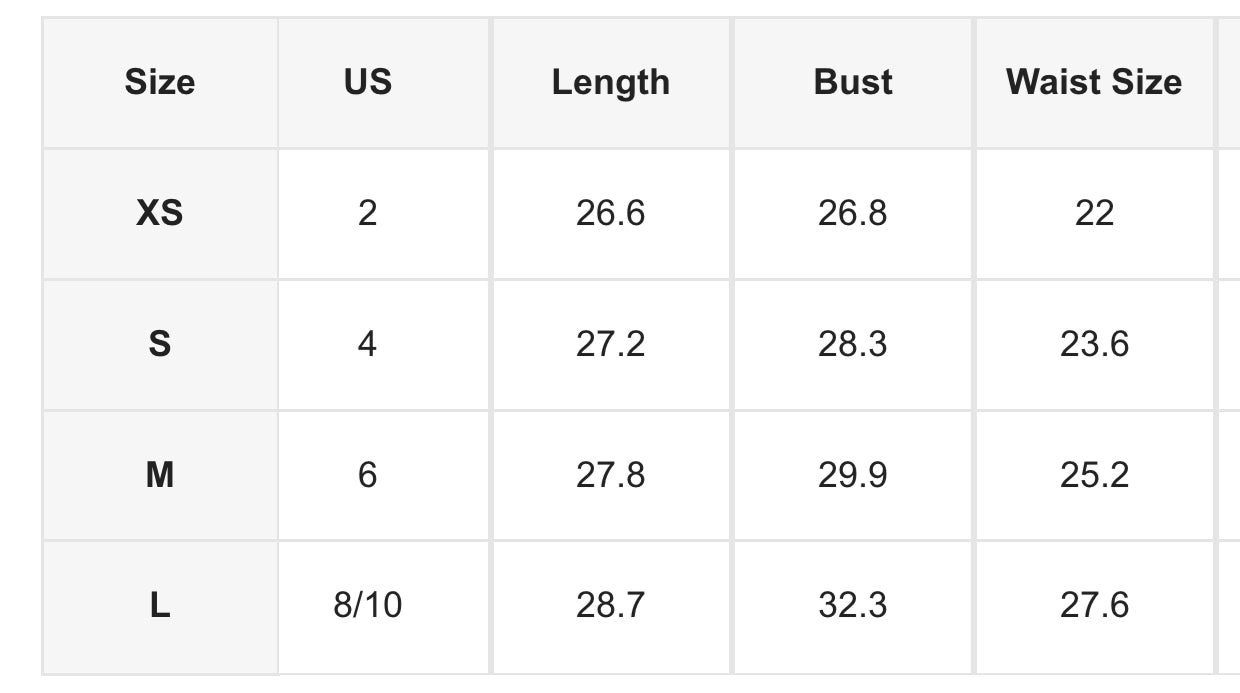Click the M size row label
Viewport: 1240px width, 693px height.
(x=160, y=475)
